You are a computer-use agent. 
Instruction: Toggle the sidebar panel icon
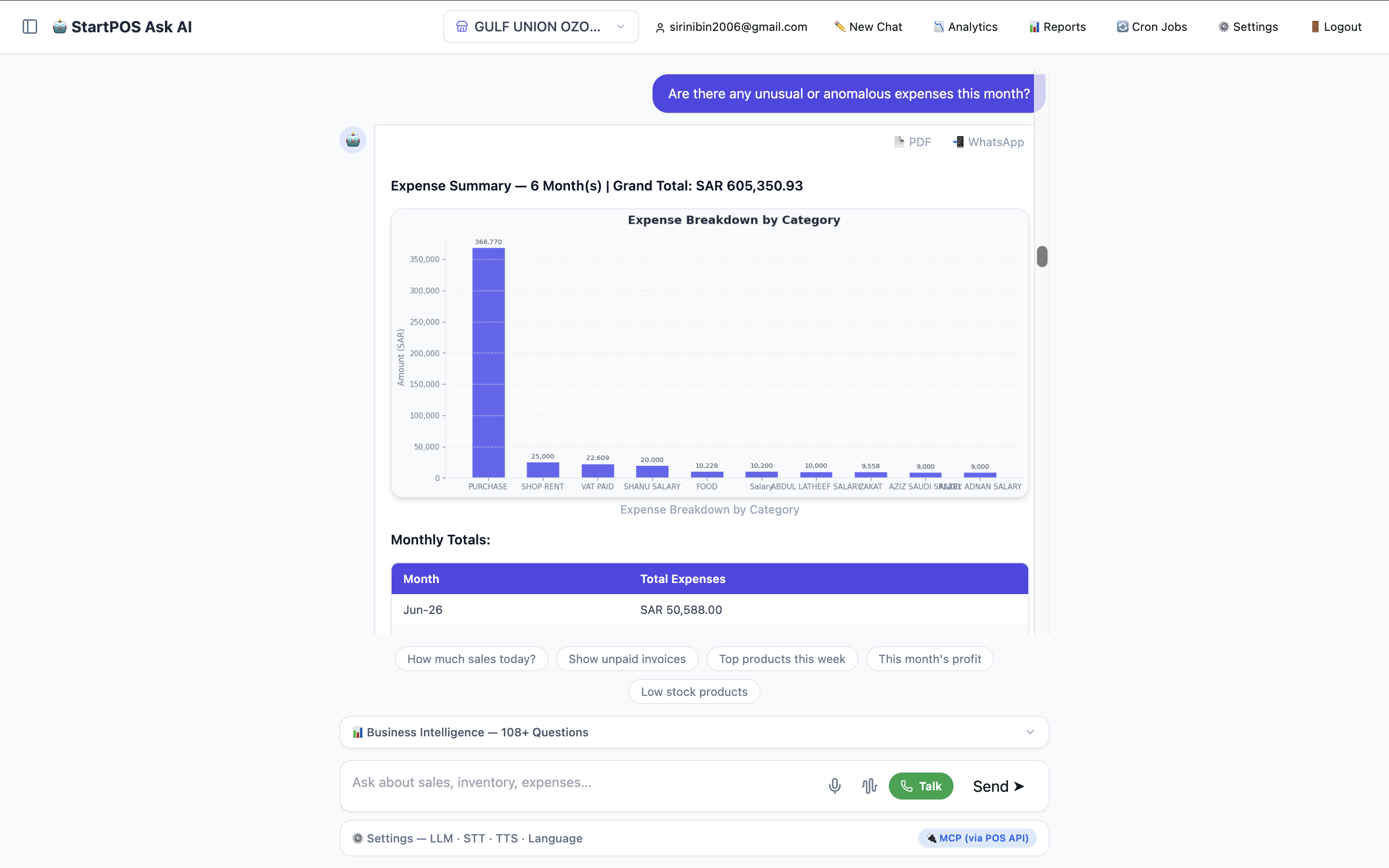click(30, 27)
